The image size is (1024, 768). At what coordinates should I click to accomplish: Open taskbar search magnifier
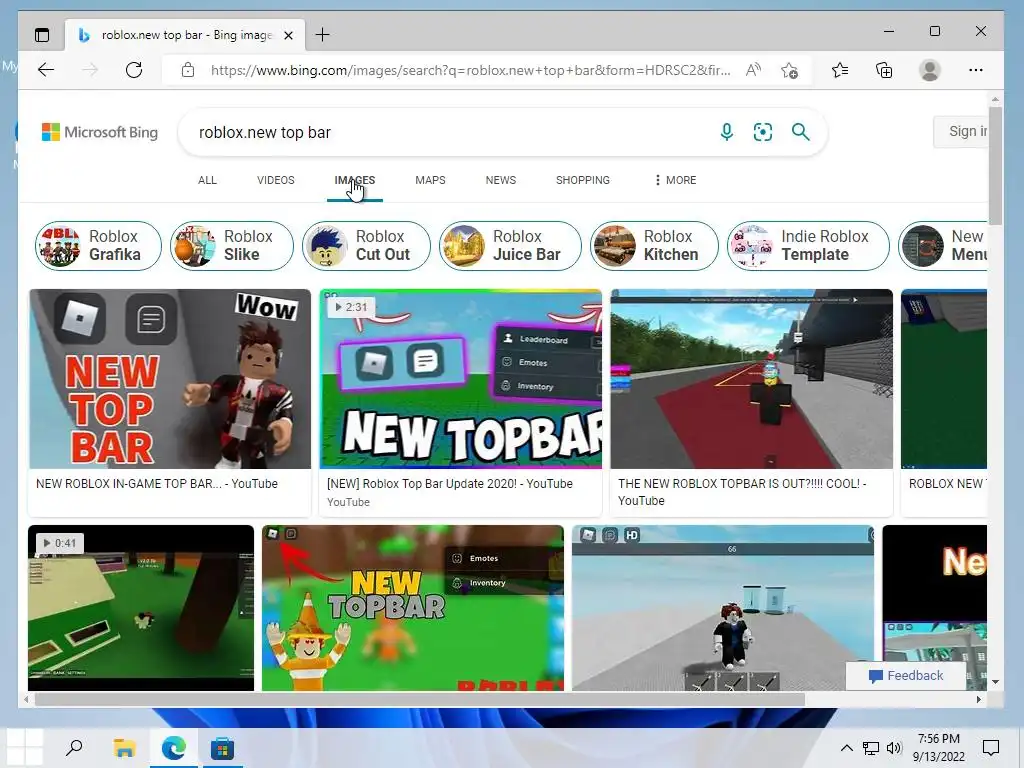(x=74, y=747)
